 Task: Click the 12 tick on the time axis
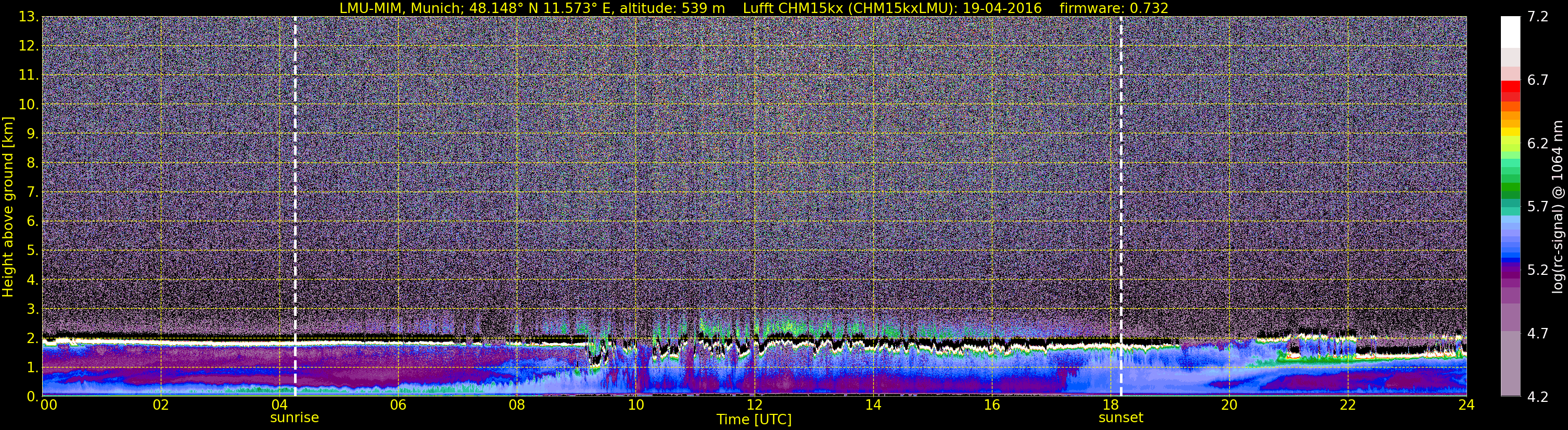(x=754, y=405)
